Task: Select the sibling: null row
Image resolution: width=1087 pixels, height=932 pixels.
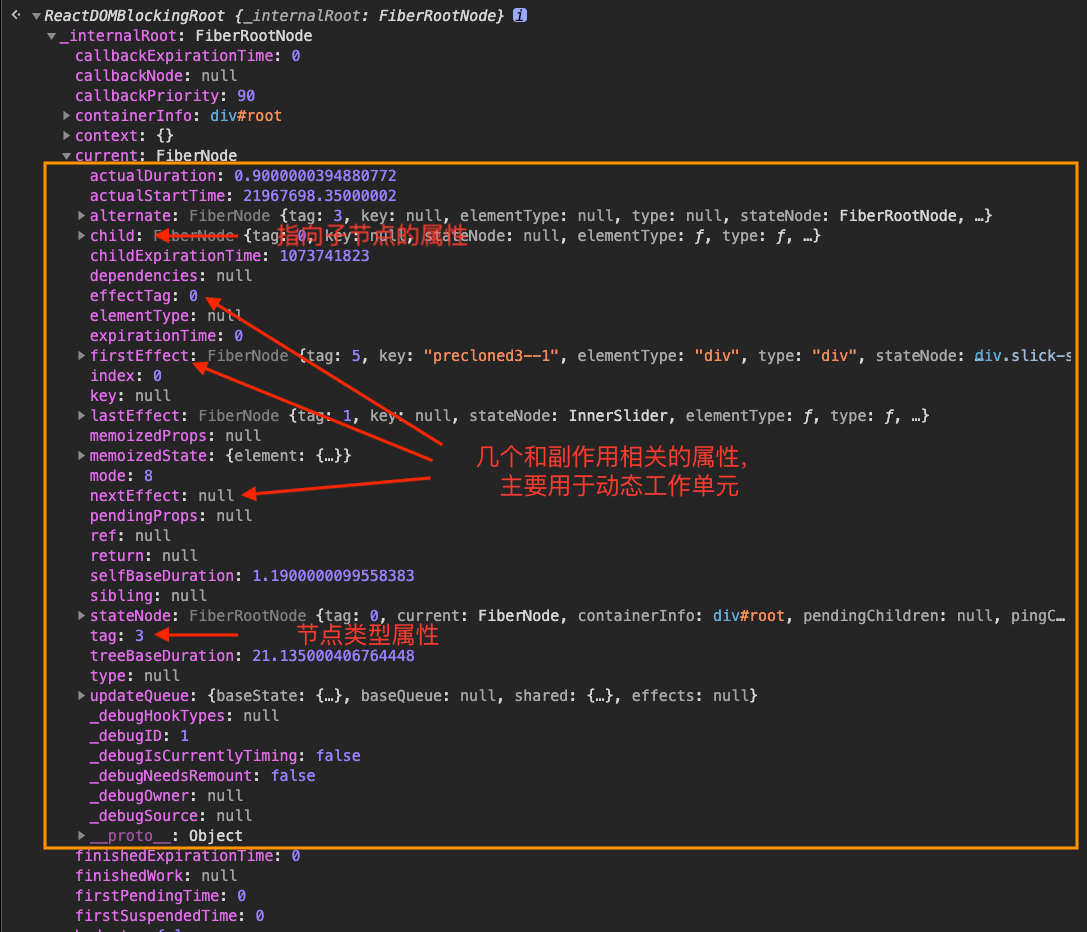Action: pyautogui.click(x=148, y=596)
